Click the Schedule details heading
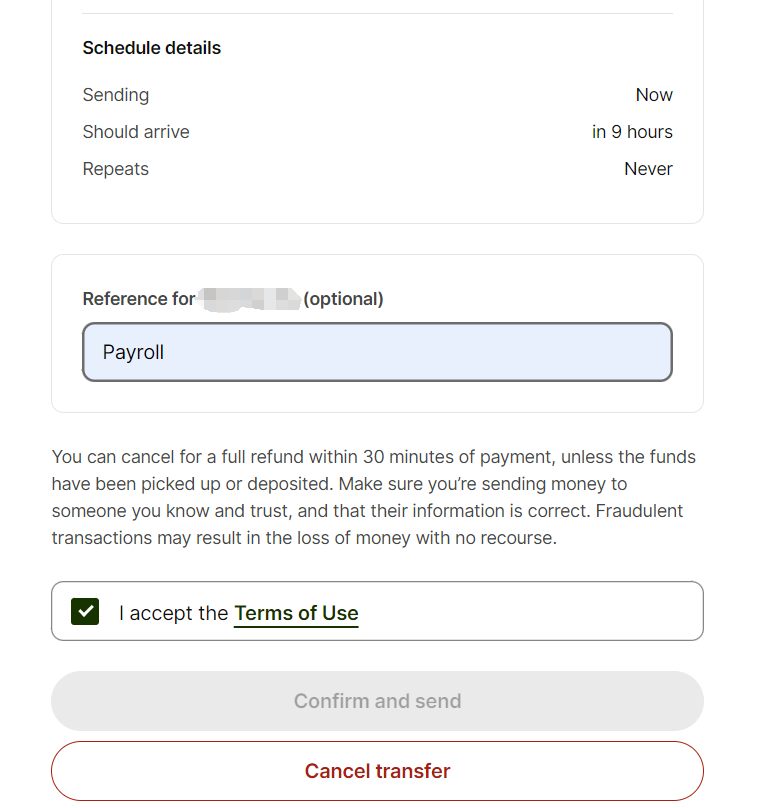780x808 pixels. [152, 48]
